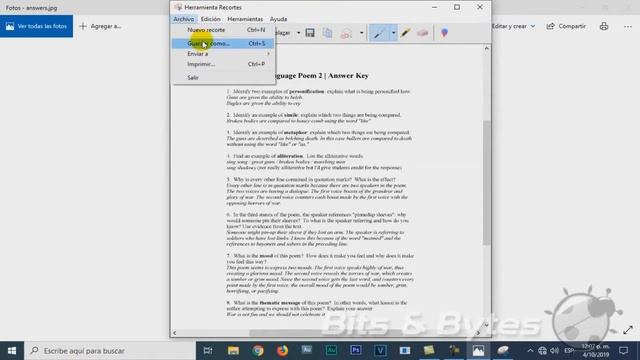Launch Firefox from taskbar
This screenshot has width=640, height=360.
(282, 351)
